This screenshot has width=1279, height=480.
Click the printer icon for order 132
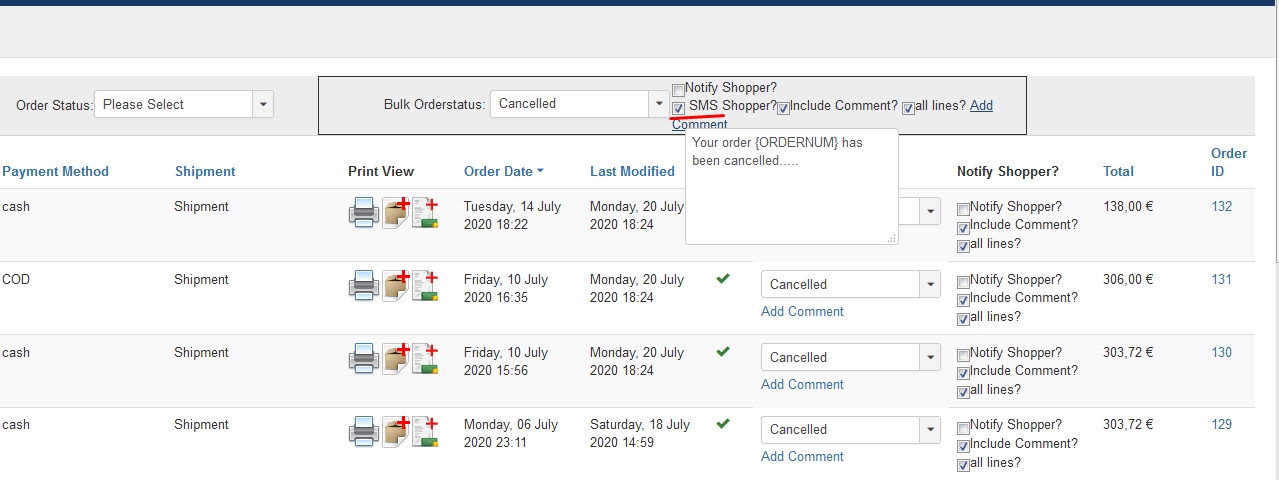click(x=363, y=213)
